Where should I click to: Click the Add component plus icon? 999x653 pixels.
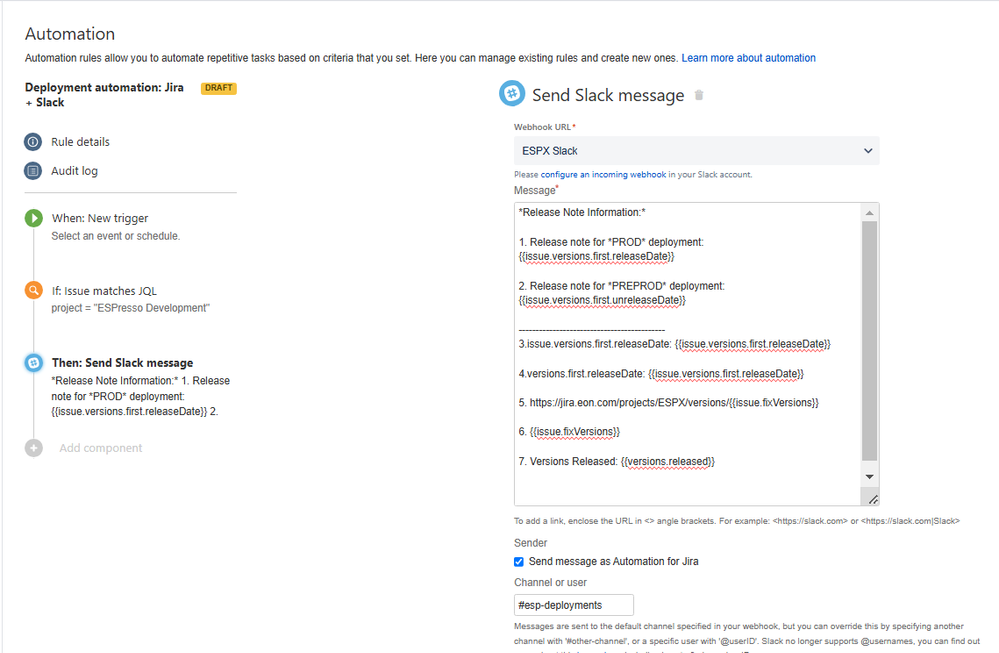[x=34, y=448]
